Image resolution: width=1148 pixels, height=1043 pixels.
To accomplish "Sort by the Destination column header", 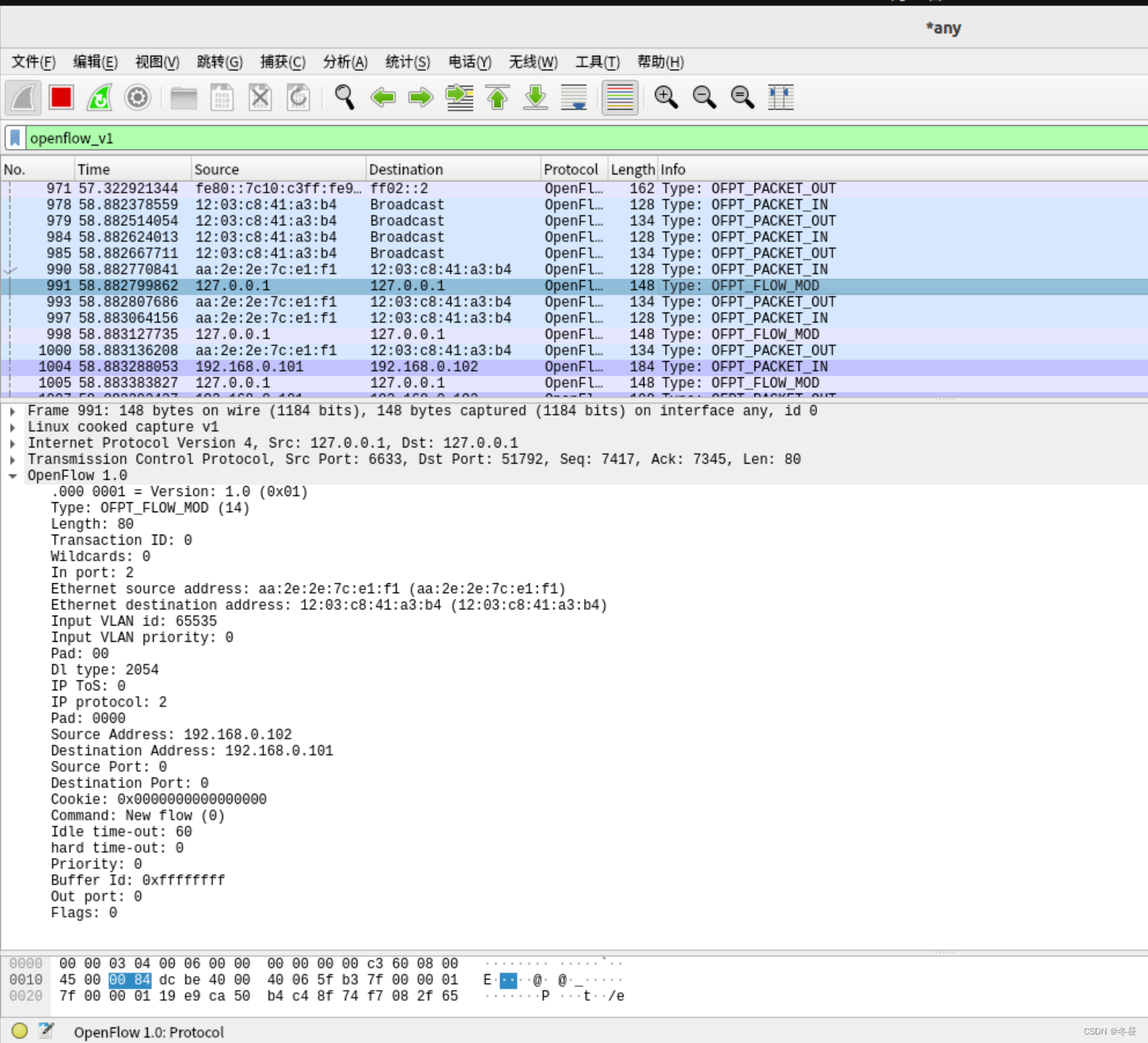I will pyautogui.click(x=454, y=169).
